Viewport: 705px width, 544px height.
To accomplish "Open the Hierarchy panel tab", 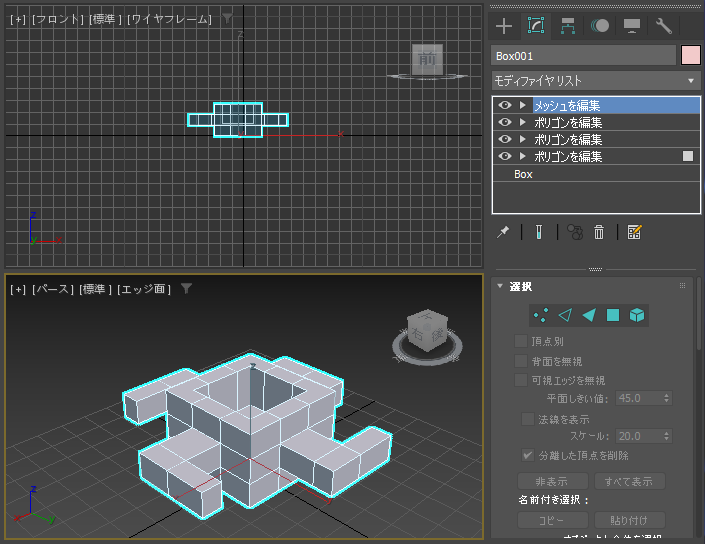I will coord(568,26).
